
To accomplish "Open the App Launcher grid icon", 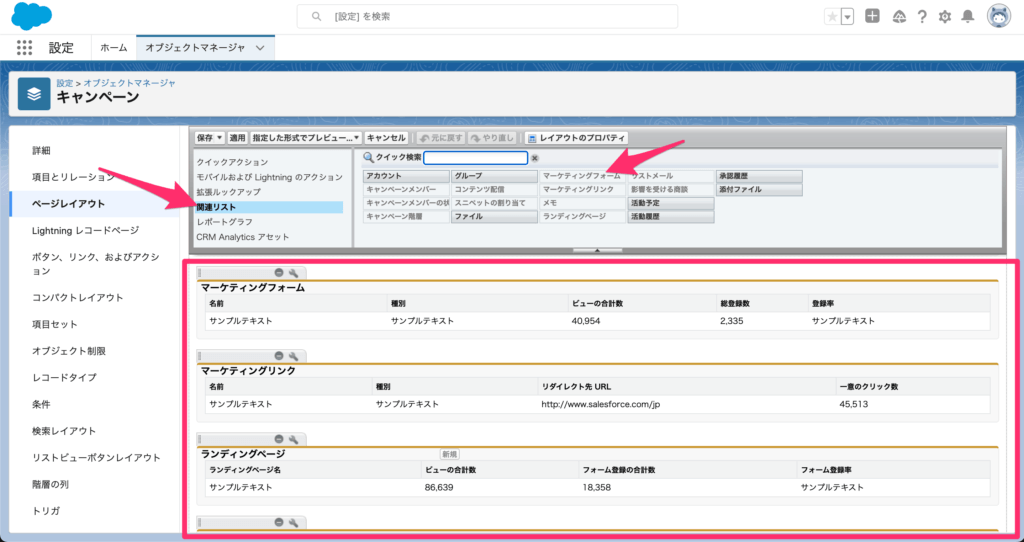I will tap(25, 47).
